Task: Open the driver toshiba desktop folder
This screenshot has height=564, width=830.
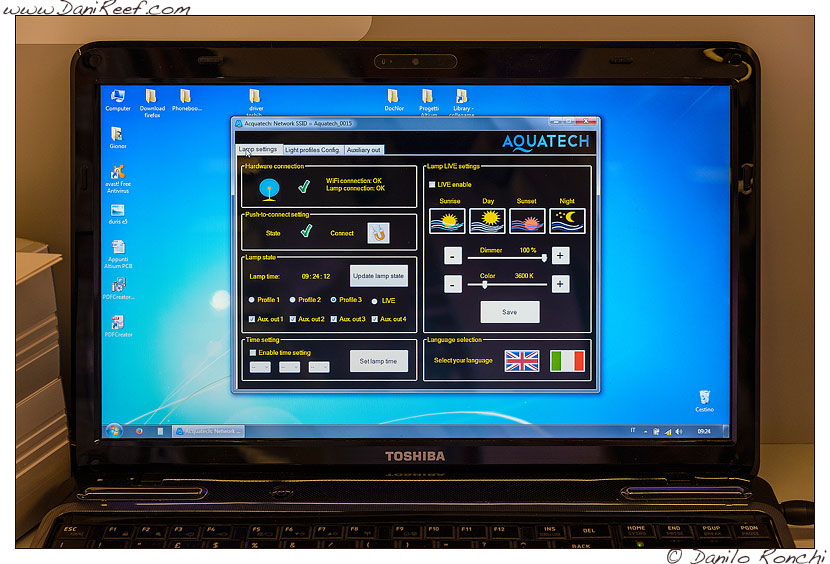Action: tap(256, 103)
